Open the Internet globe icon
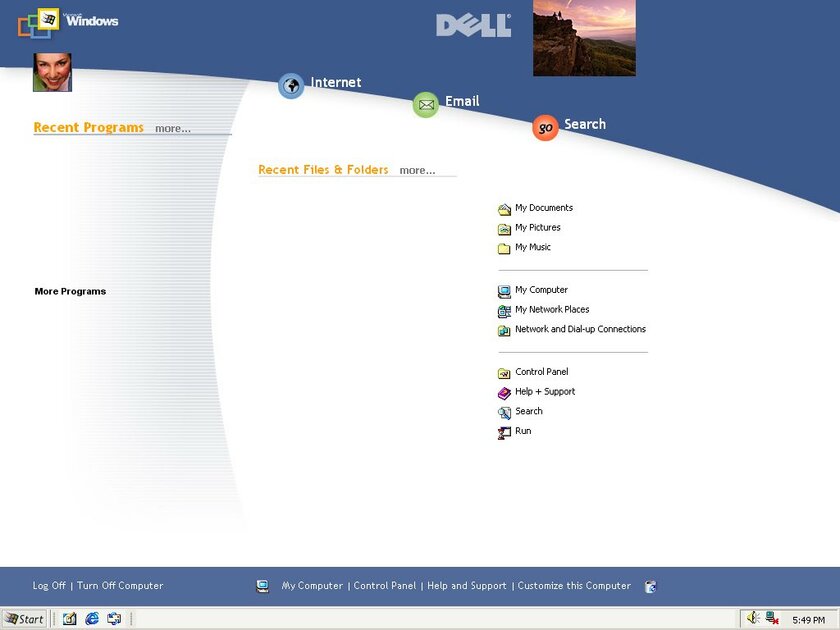Image resolution: width=840 pixels, height=630 pixels. click(290, 86)
